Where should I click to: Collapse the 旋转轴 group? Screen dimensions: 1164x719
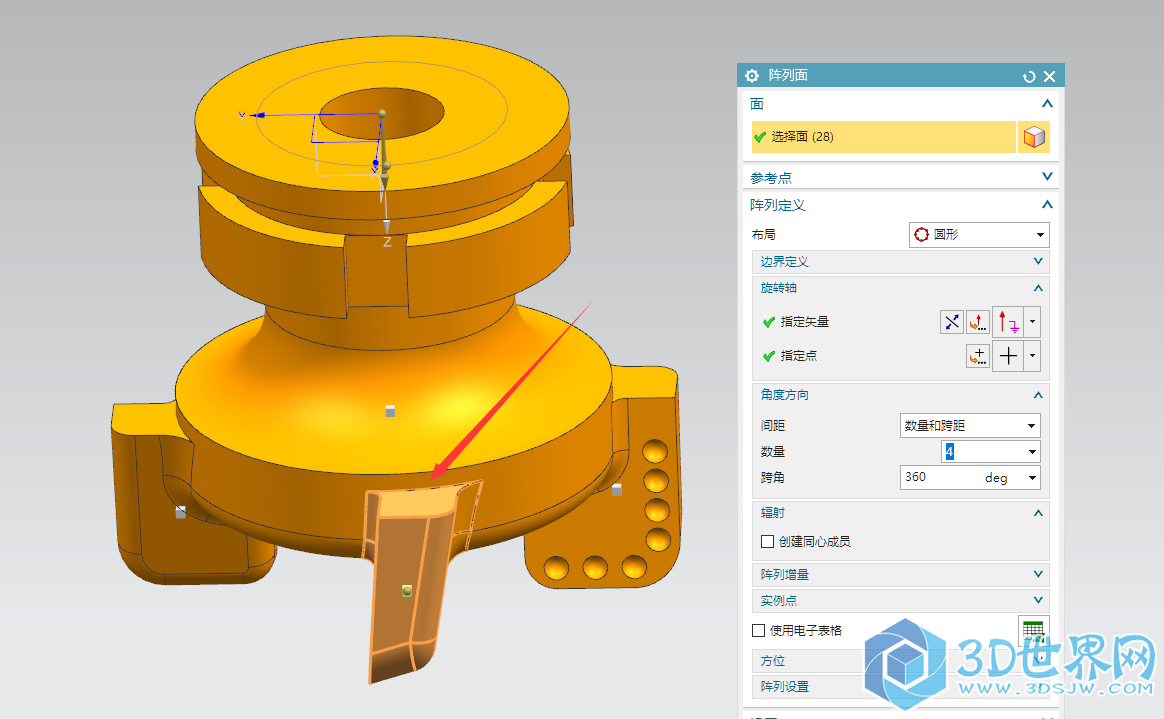[x=1039, y=288]
